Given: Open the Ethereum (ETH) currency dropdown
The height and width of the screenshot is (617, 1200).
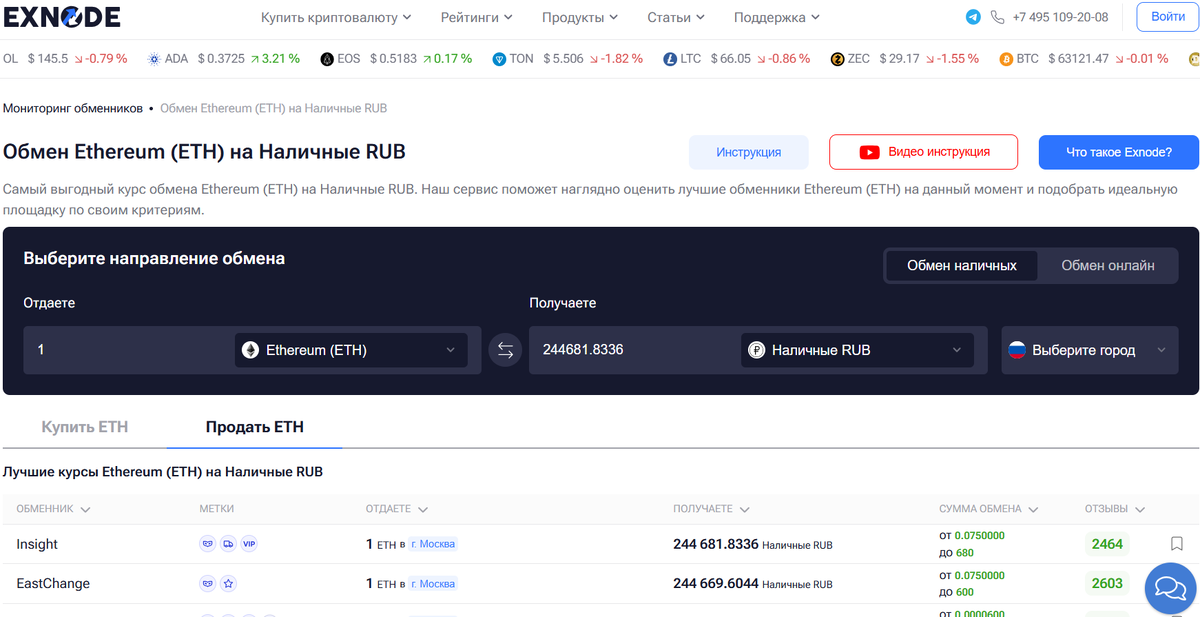Looking at the screenshot, I should [351, 350].
